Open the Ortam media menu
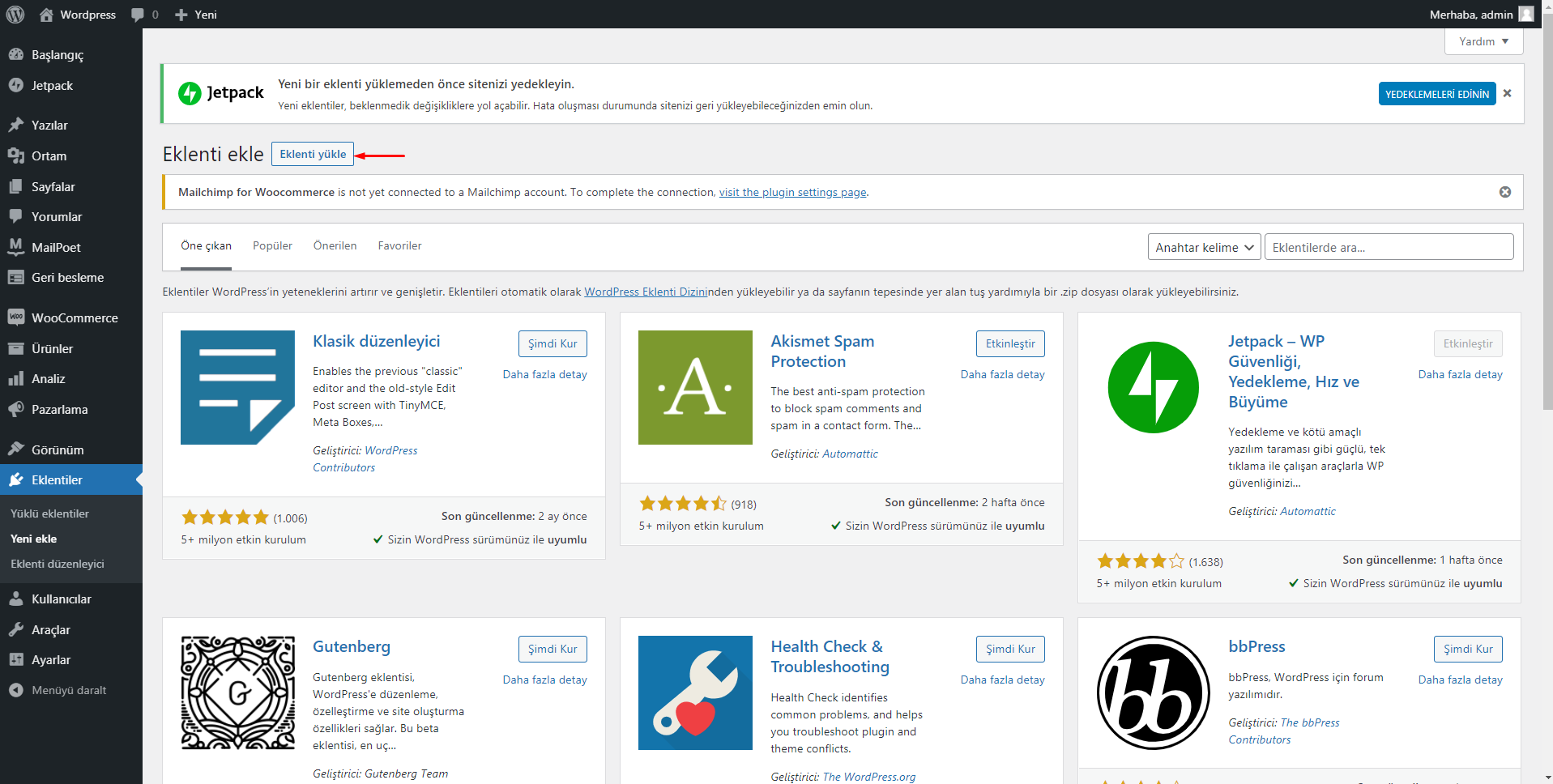Image resolution: width=1553 pixels, height=784 pixels. point(49,156)
